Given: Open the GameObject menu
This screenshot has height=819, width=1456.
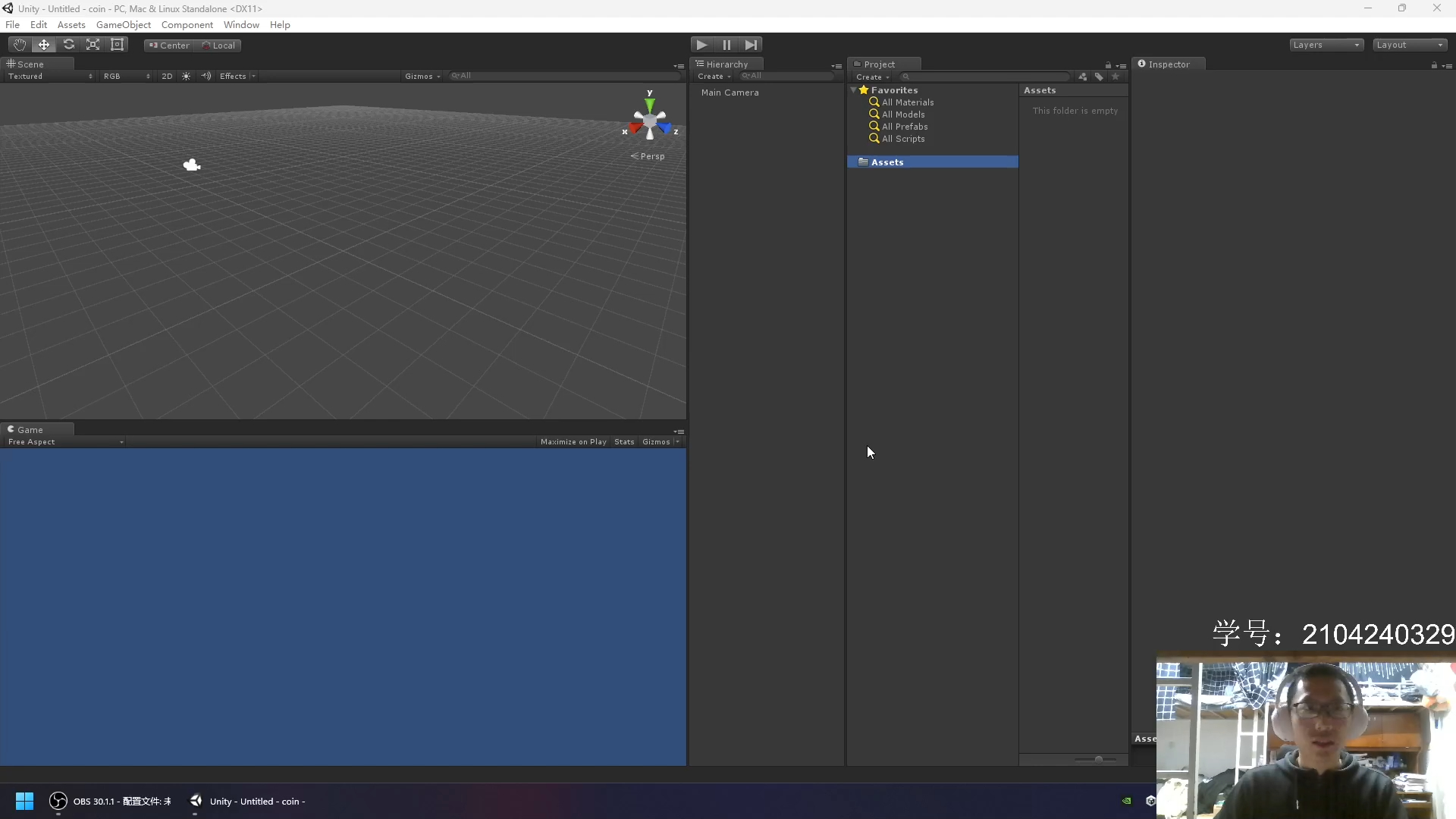Looking at the screenshot, I should click(123, 24).
